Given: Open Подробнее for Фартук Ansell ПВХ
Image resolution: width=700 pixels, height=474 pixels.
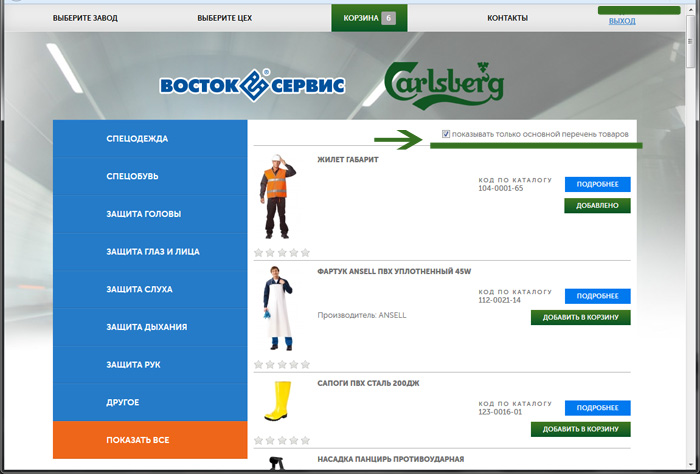Looking at the screenshot, I should point(597,296).
